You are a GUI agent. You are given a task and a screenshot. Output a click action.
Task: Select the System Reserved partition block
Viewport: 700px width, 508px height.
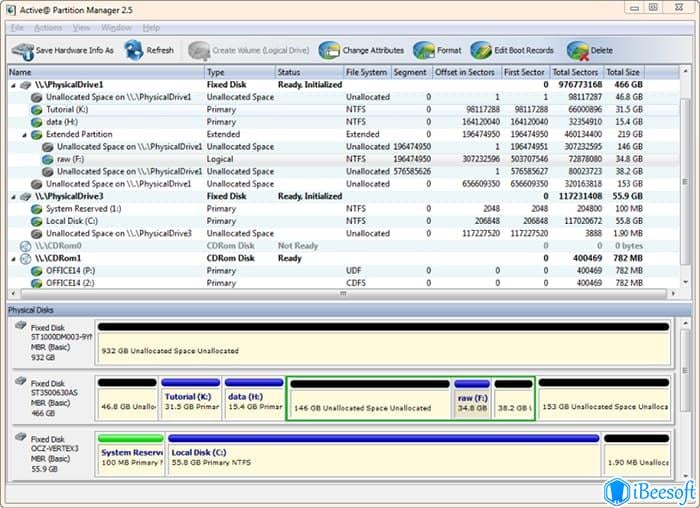[130, 454]
